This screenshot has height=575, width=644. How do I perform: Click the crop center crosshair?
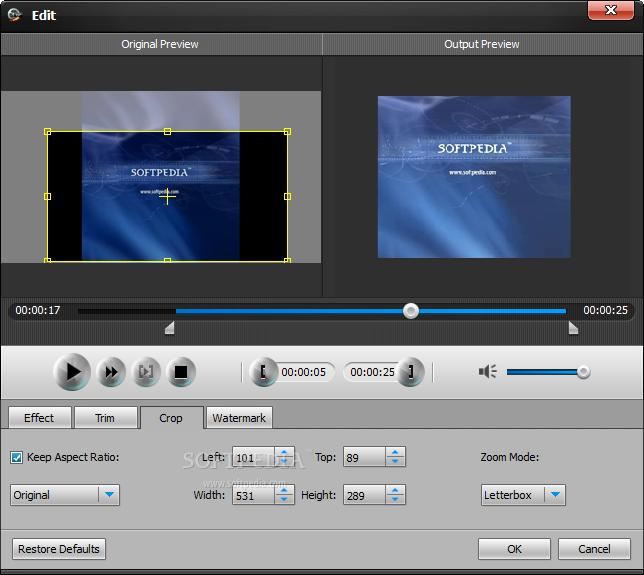167,197
